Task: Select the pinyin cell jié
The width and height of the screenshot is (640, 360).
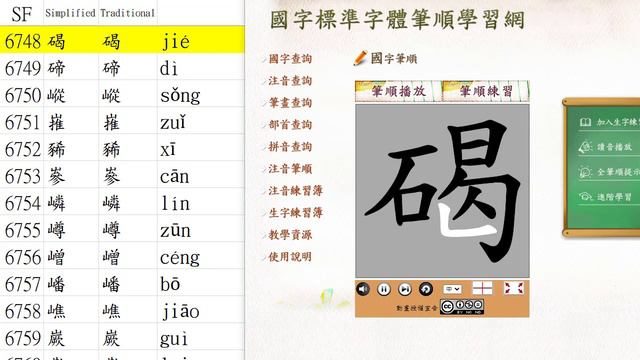Action: coord(201,41)
